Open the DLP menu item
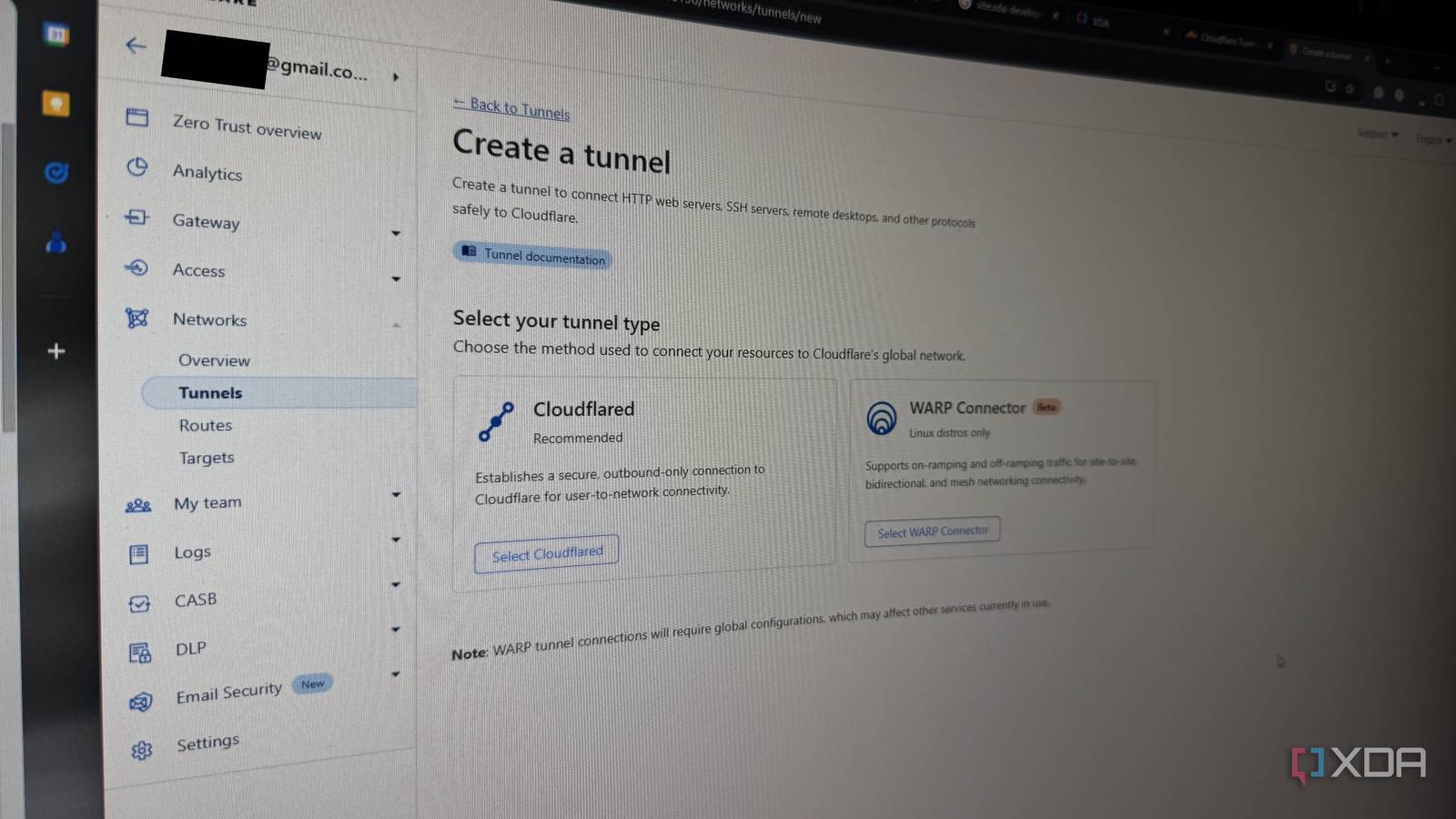The height and width of the screenshot is (819, 1456). (191, 649)
